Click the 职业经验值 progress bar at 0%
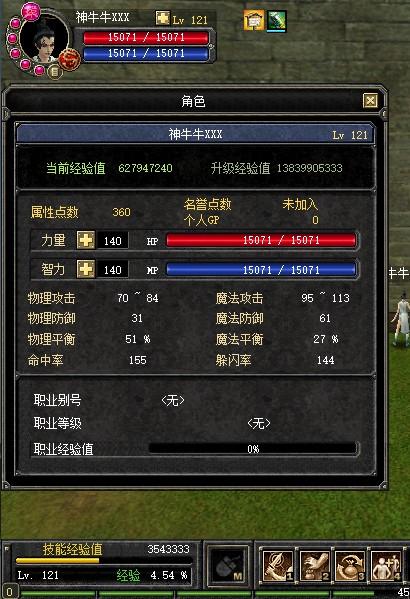410x599 pixels. (253, 448)
